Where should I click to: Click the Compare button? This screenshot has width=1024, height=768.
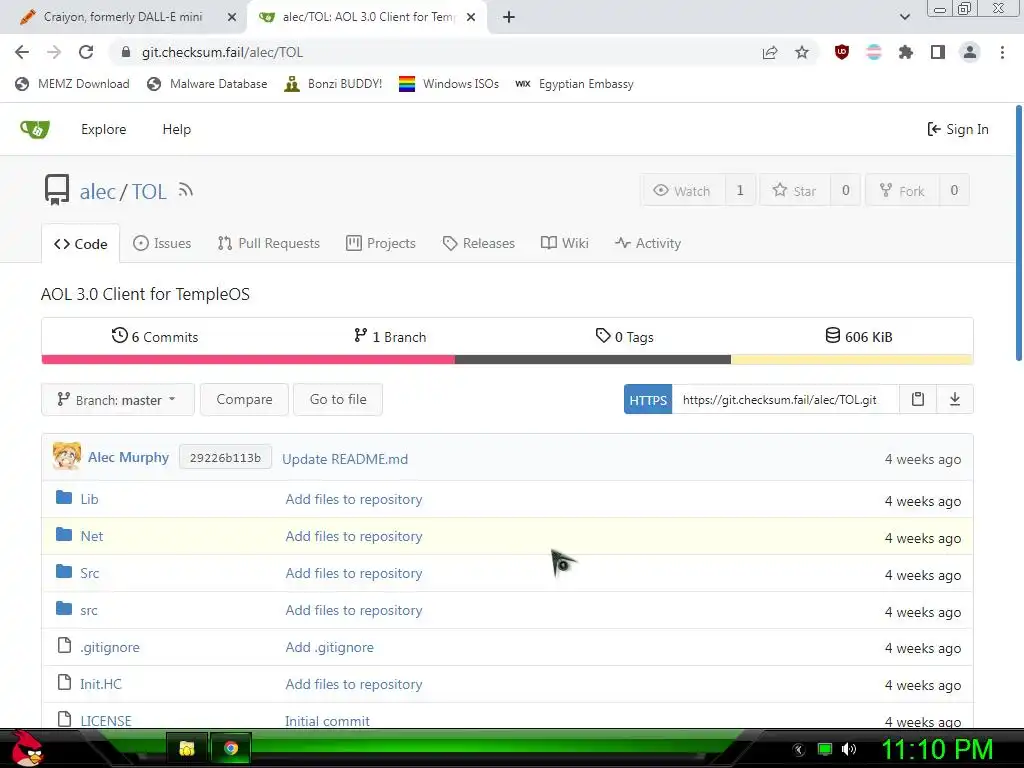click(244, 399)
